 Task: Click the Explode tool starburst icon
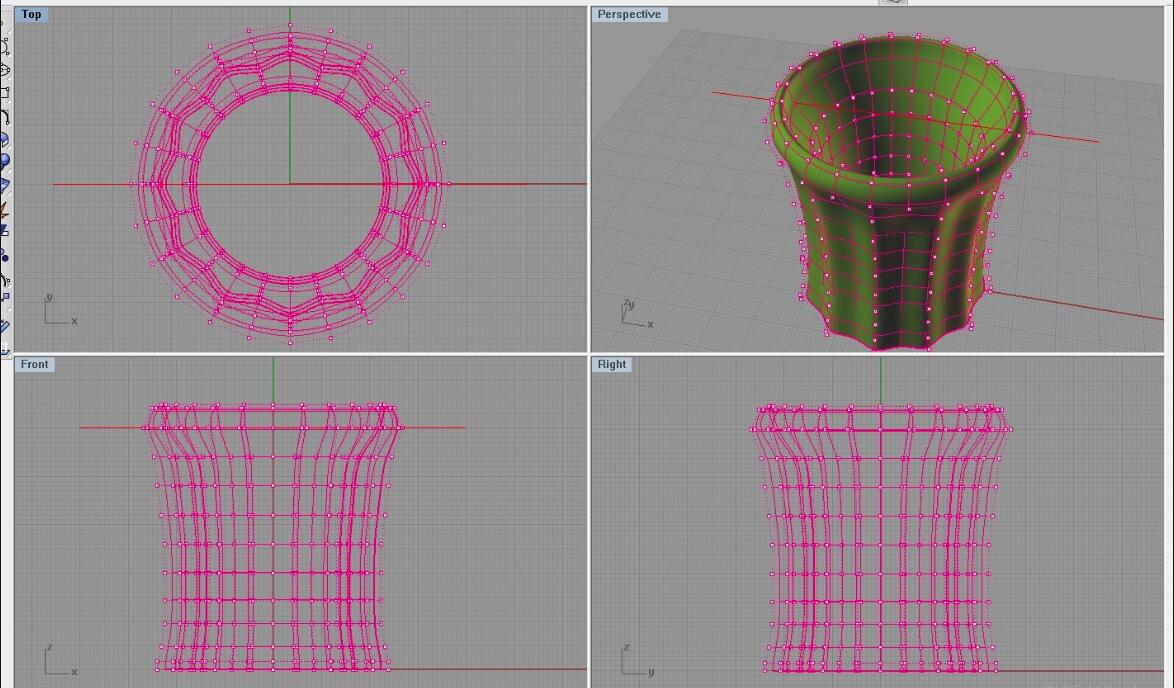(4, 210)
